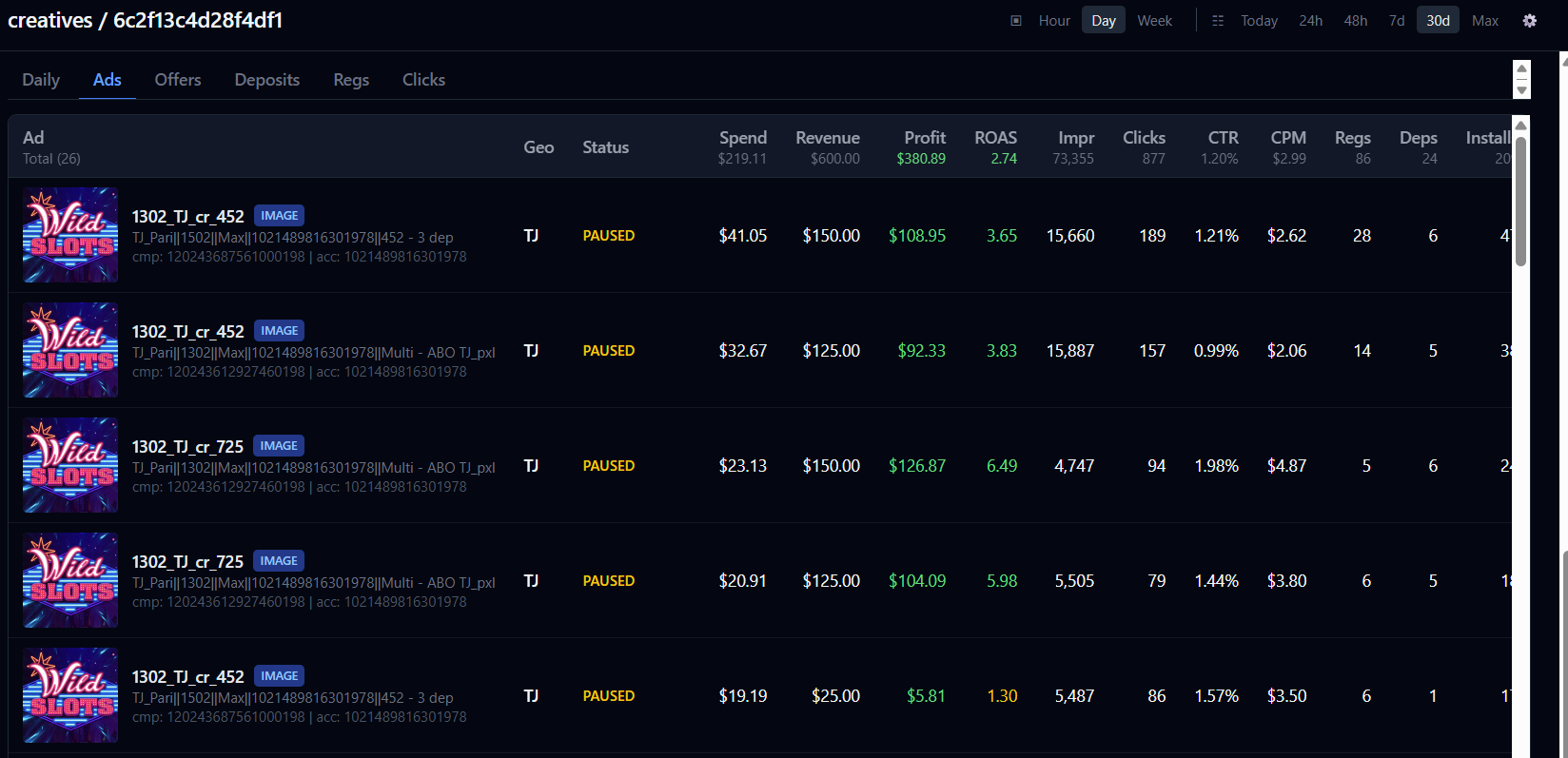Click IMAGE badge on first 1302_TJ_cr_452 ad
The image size is (1568, 758).
(279, 216)
